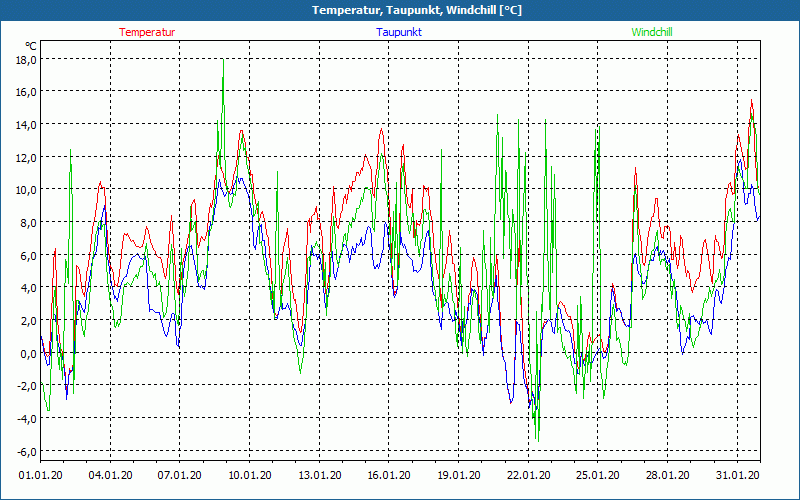Click the 22.01.20 date label

529,475
